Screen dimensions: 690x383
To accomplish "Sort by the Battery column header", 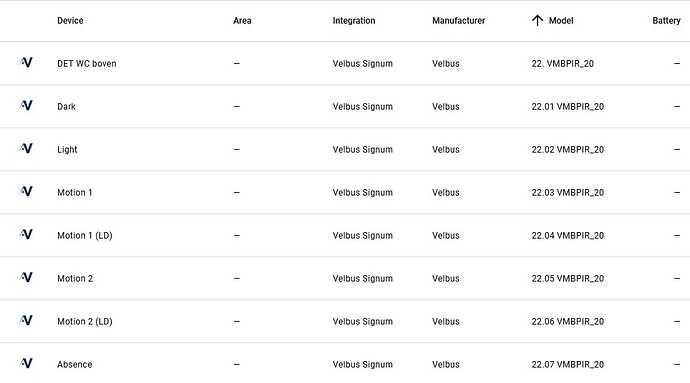I will tap(666, 21).
